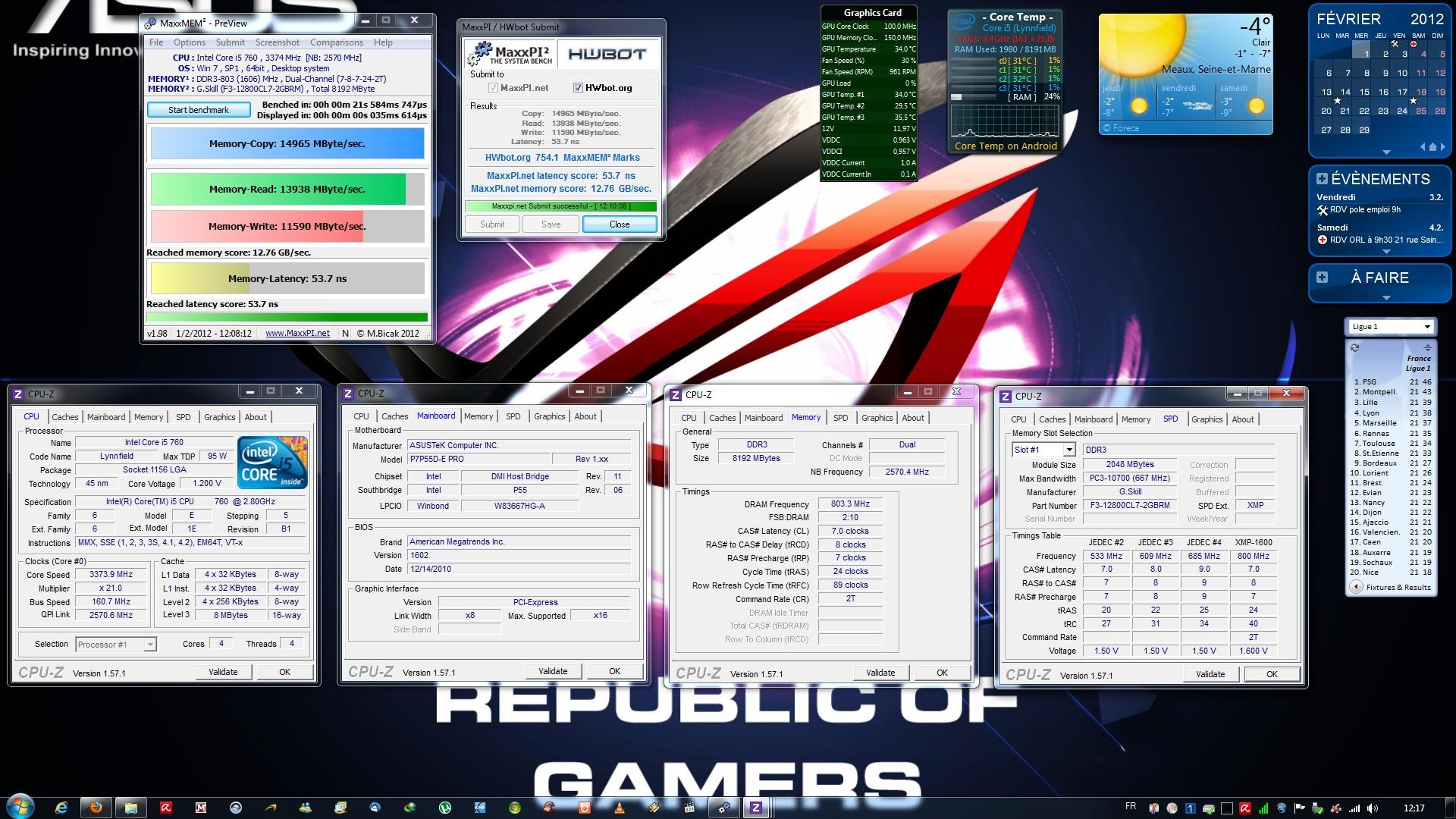Click the taskbar clock showing 12:17
The width and height of the screenshot is (1456, 819).
tap(1414, 808)
